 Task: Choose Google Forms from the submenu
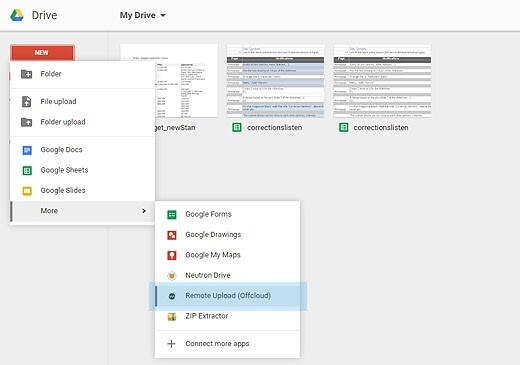coord(227,214)
